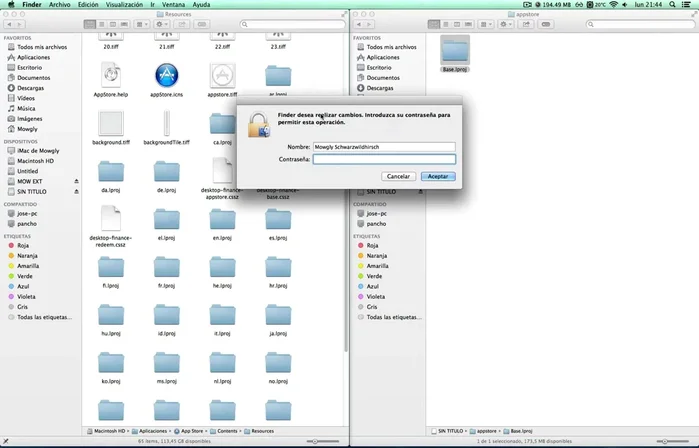
Task: Open Spotlight search in the menu bar
Action: tap(672, 4)
